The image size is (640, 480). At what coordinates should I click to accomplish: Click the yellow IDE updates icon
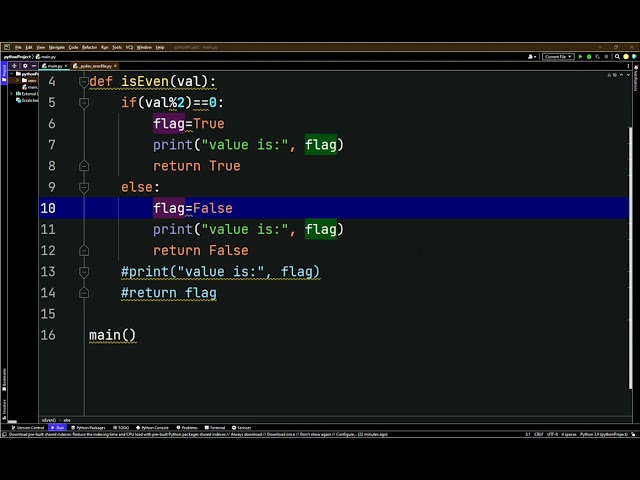626,57
